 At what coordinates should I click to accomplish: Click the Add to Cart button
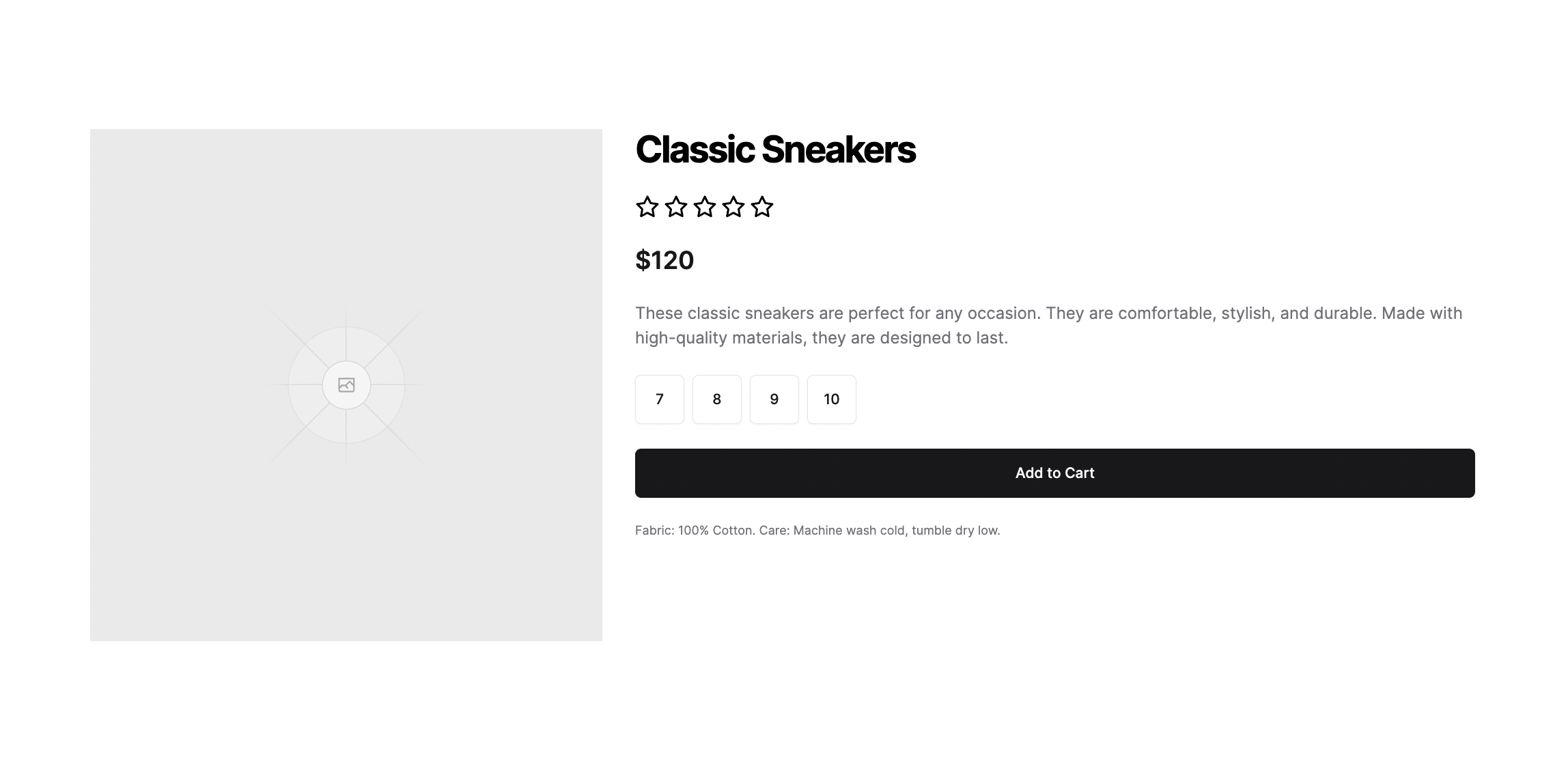click(x=1054, y=473)
